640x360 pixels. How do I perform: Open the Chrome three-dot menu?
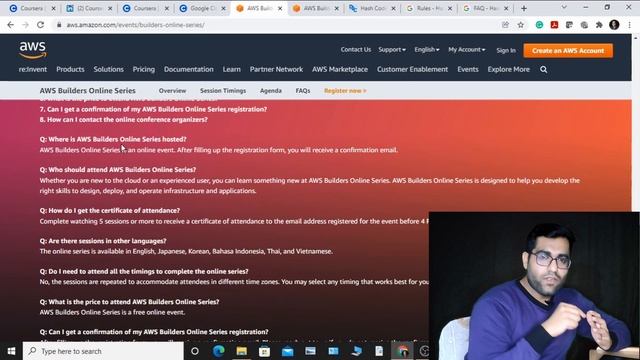[x=629, y=25]
